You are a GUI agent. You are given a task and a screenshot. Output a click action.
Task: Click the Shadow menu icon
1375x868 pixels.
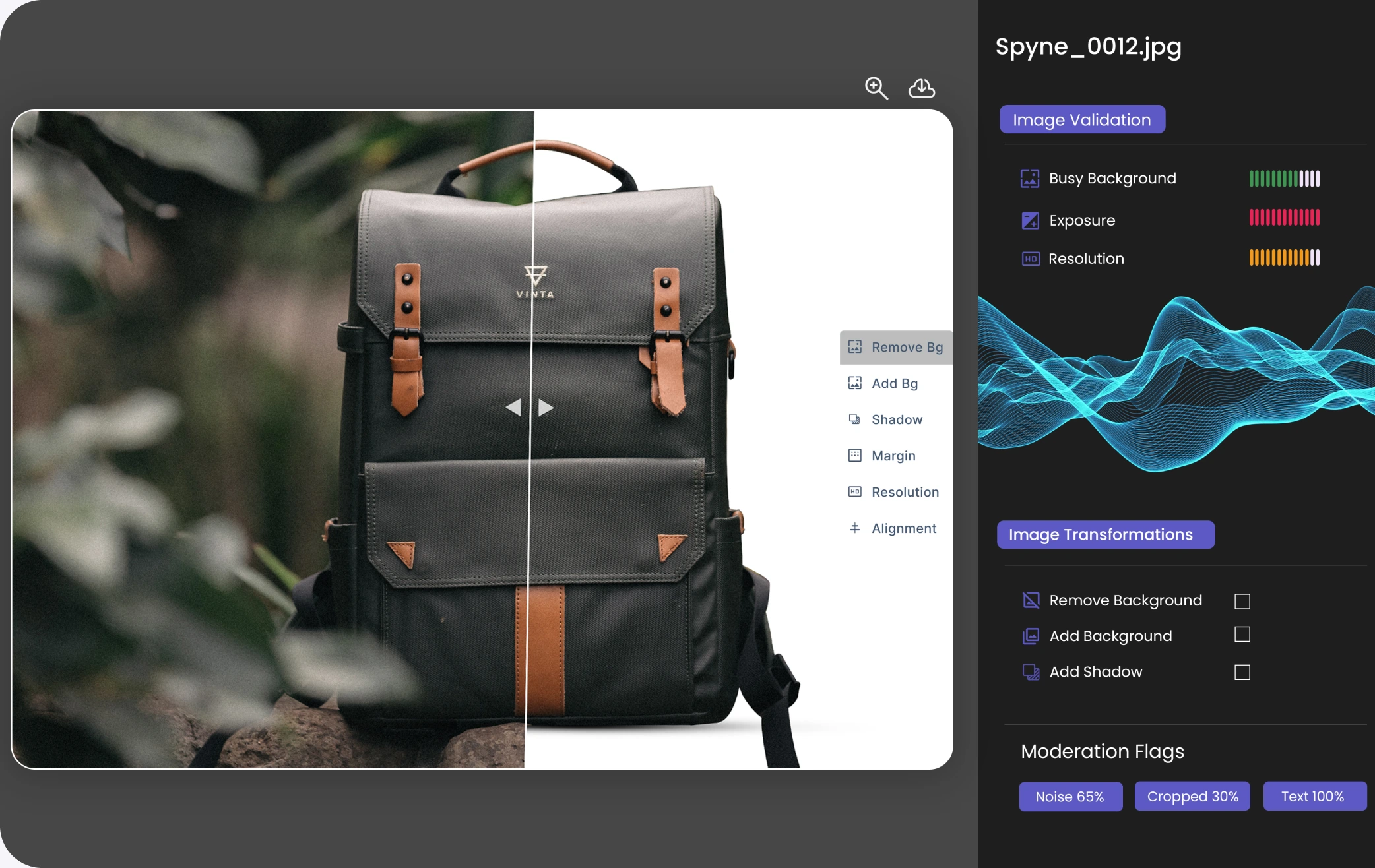[854, 419]
